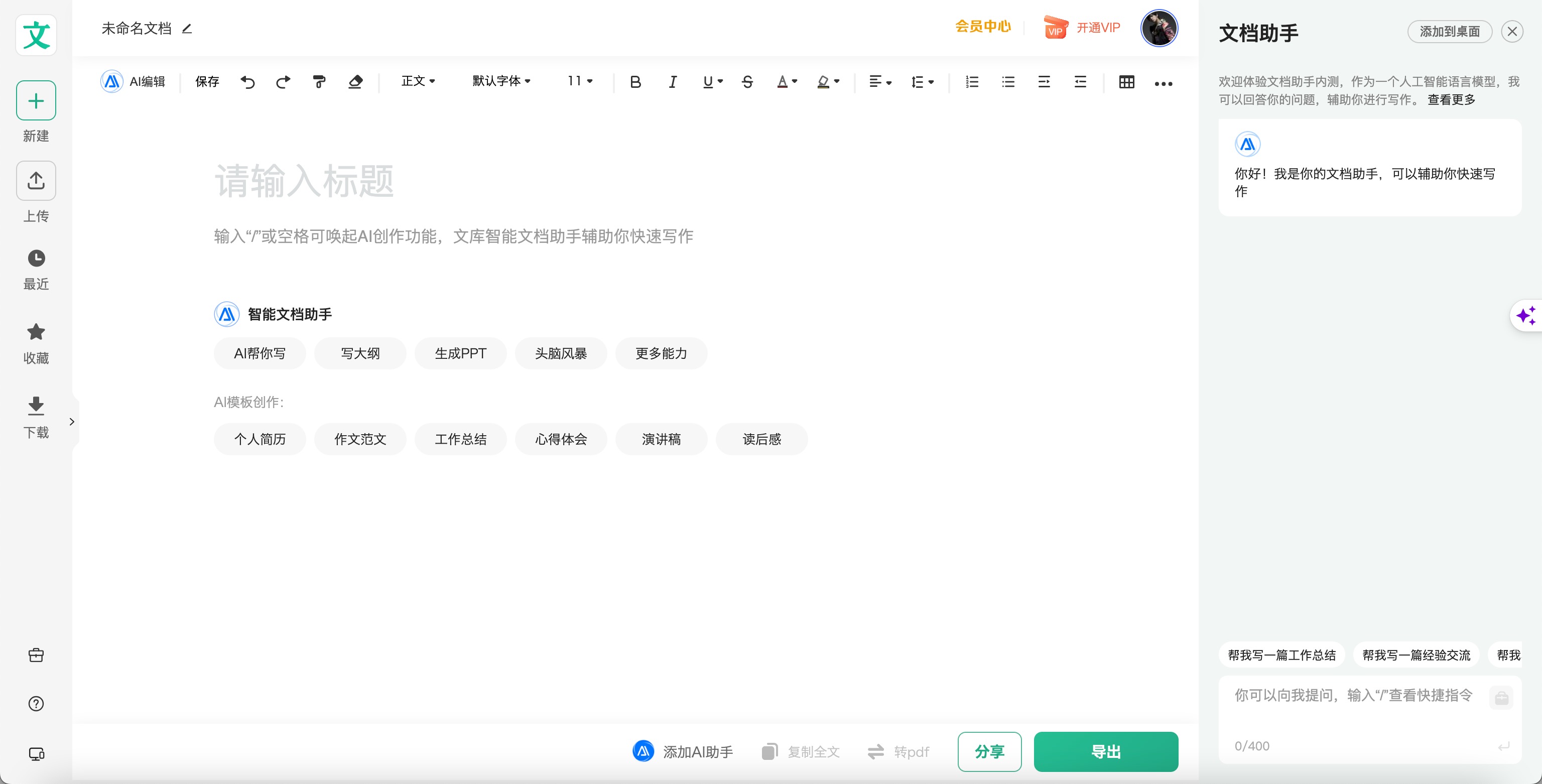Image resolution: width=1542 pixels, height=784 pixels.
Task: Expand the font size 11 dropdown
Action: tap(579, 81)
